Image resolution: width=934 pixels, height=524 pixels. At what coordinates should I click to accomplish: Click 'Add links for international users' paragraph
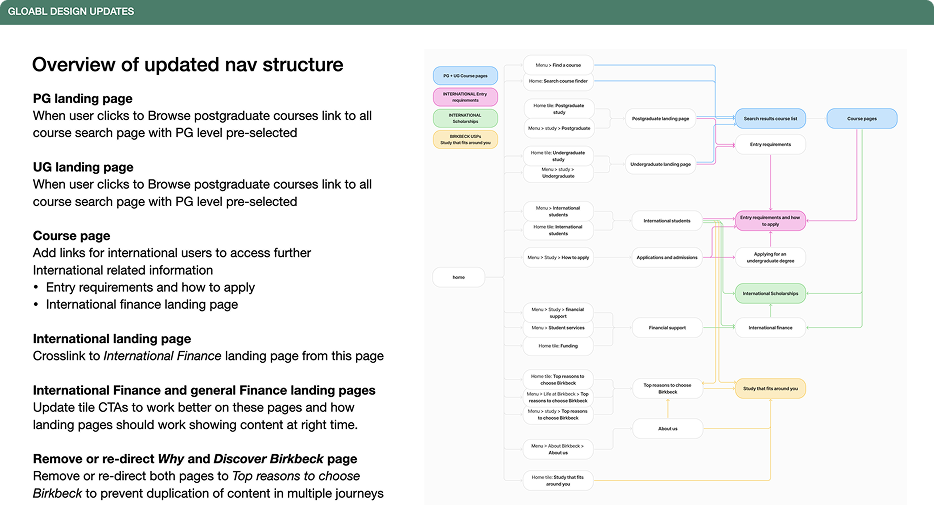[x=172, y=261]
